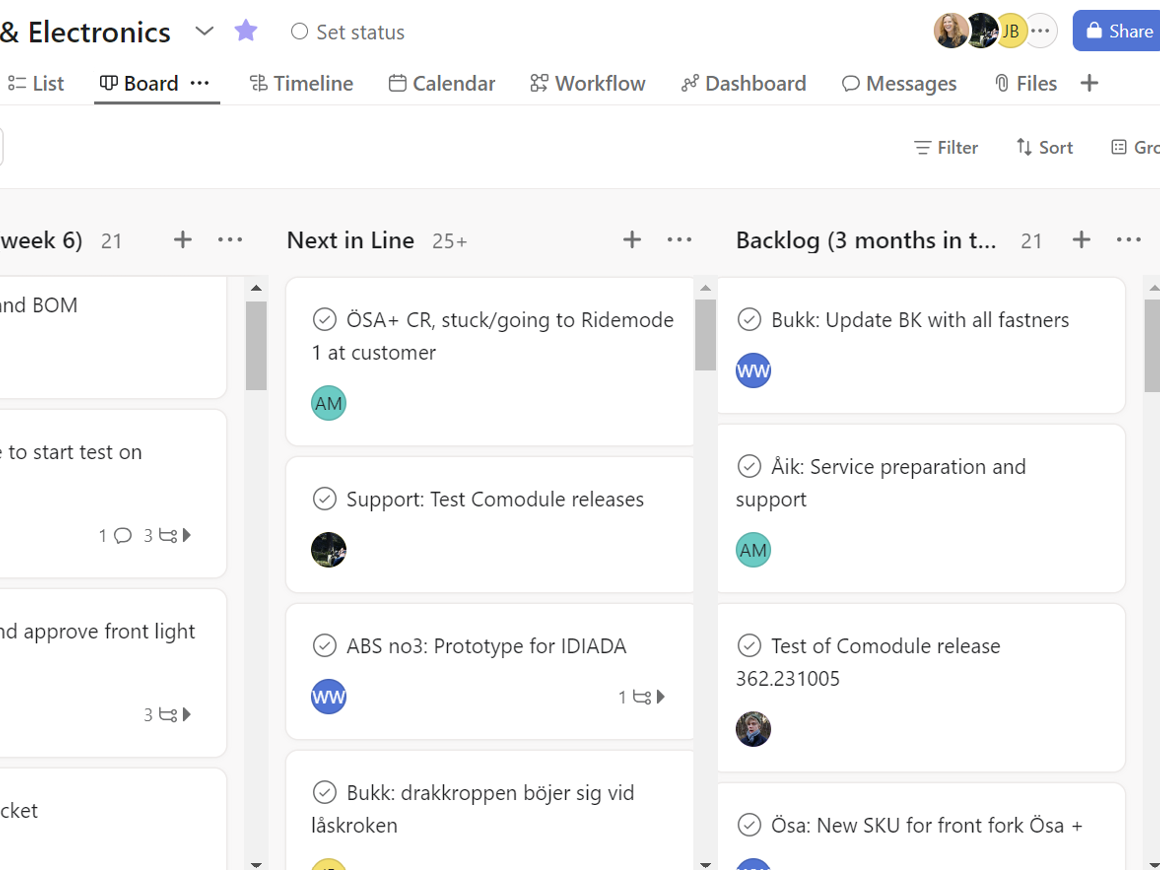Screen dimensions: 1160x870
Task: Click Set status button
Action: tap(347, 32)
